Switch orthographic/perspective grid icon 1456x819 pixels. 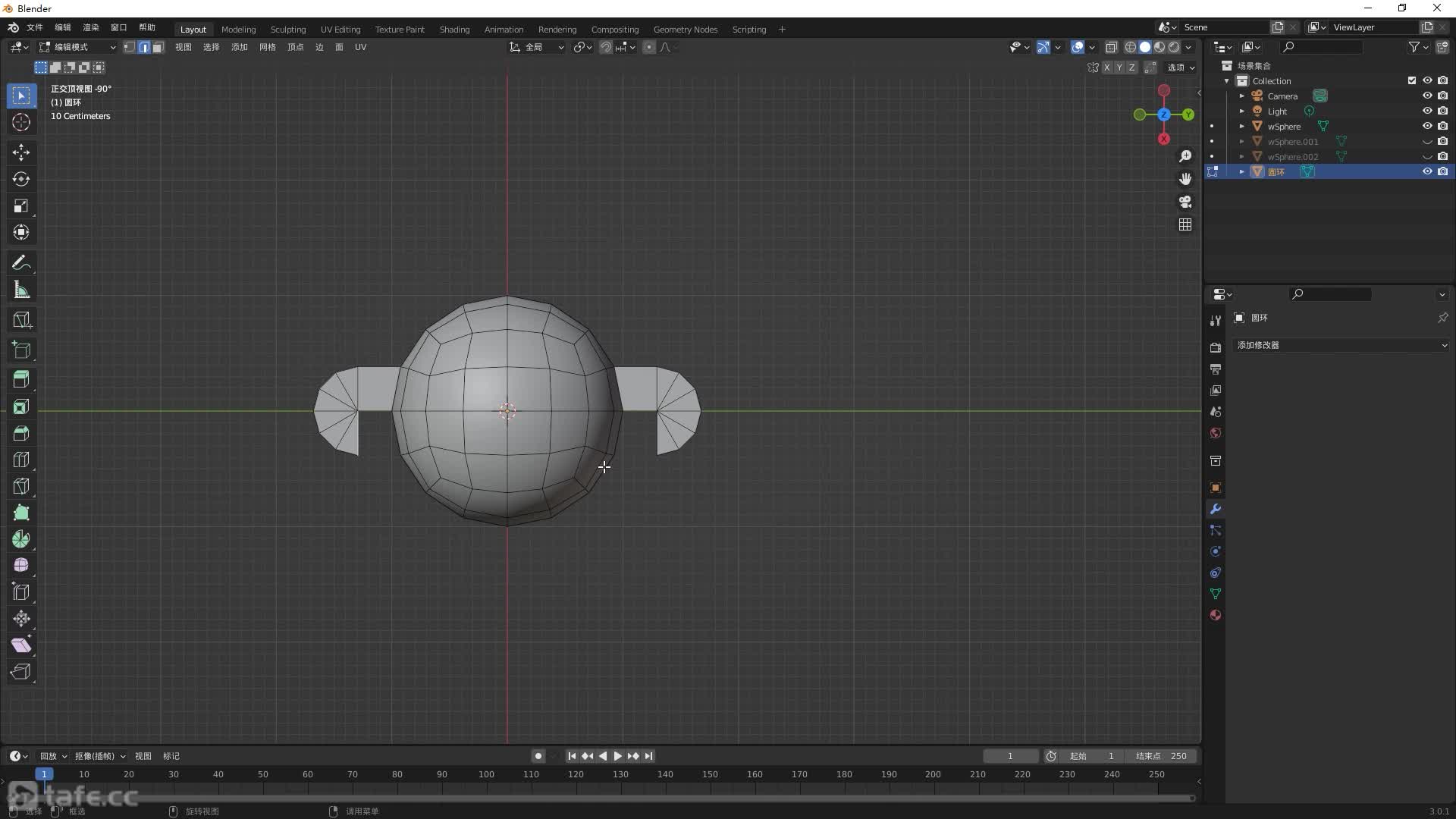[1185, 224]
